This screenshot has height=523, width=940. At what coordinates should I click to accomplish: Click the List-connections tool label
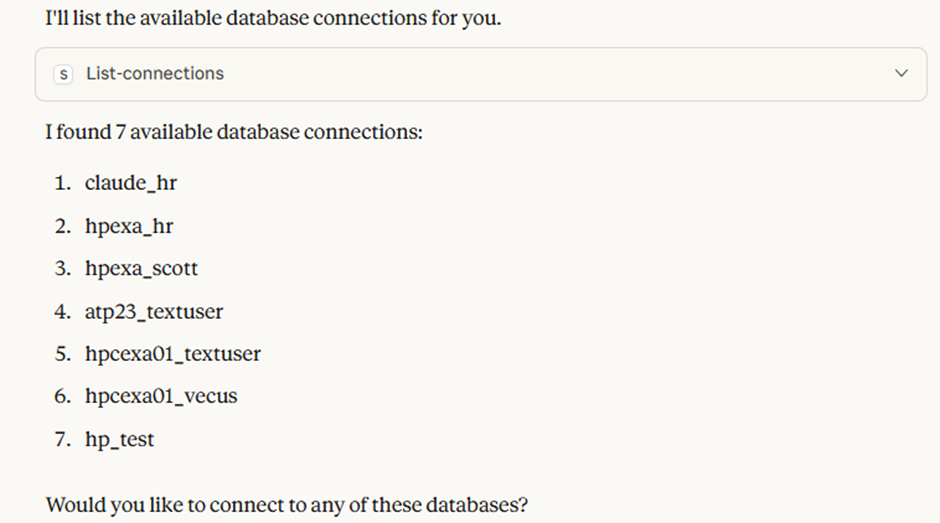tap(155, 74)
